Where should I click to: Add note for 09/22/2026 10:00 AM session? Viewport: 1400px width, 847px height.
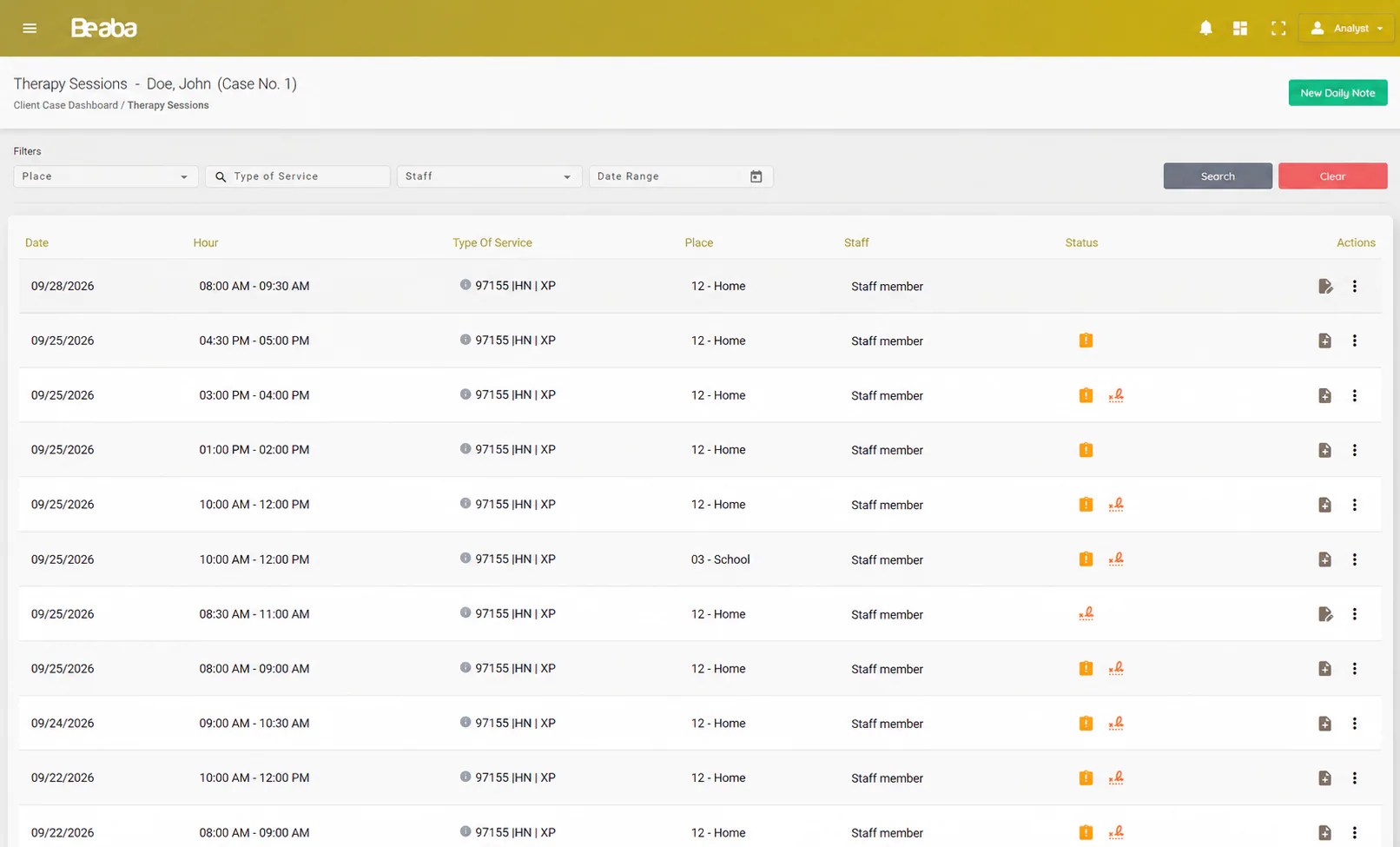tap(1324, 778)
